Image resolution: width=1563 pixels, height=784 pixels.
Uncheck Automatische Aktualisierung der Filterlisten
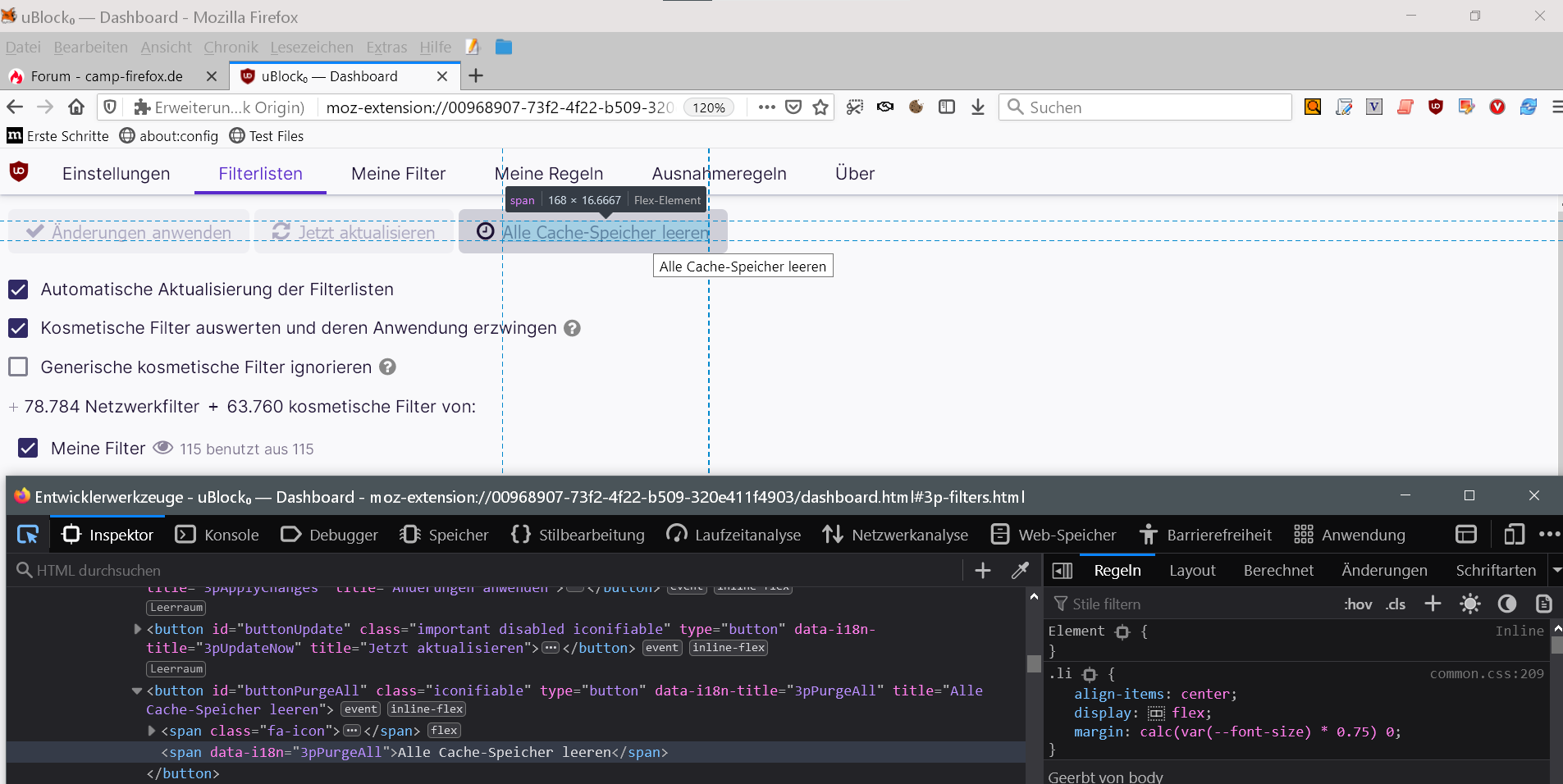coord(18,289)
